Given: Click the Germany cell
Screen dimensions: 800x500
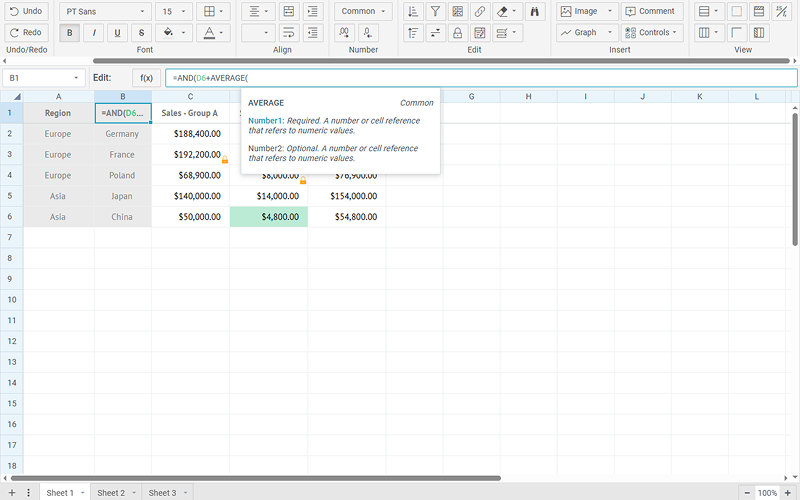Looking at the screenshot, I should point(122,134).
